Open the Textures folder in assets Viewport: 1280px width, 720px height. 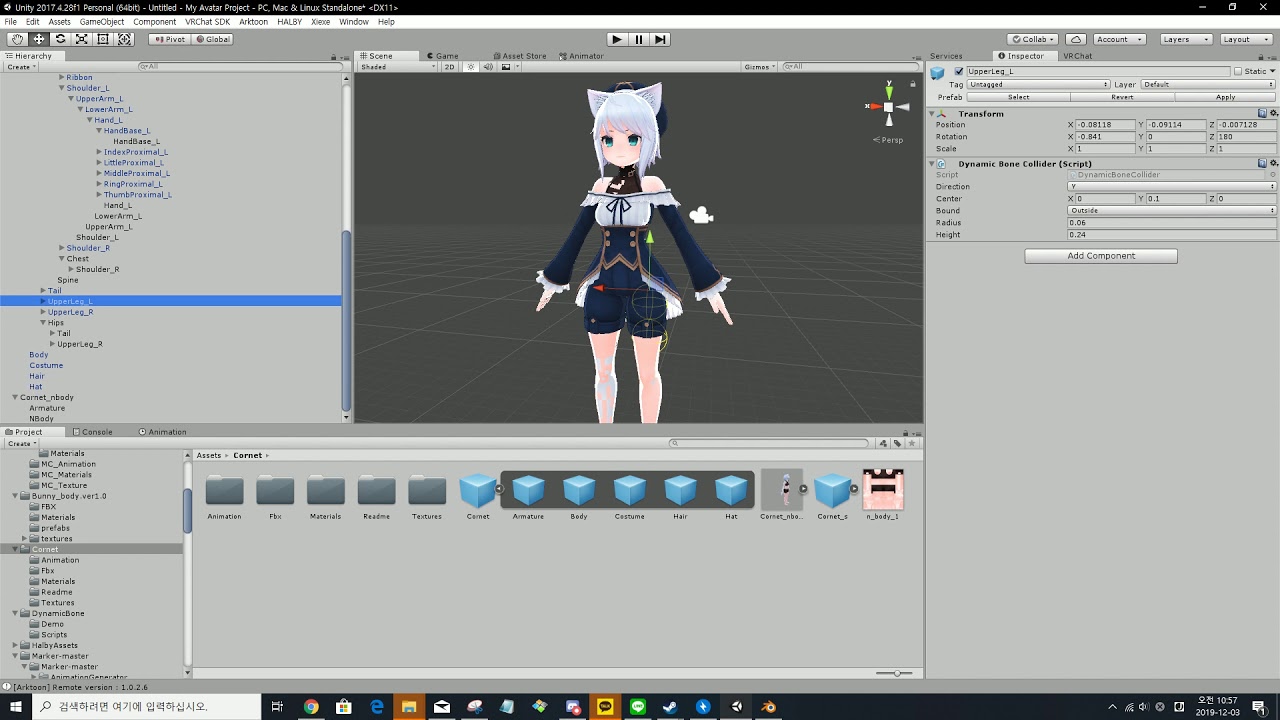(427, 491)
